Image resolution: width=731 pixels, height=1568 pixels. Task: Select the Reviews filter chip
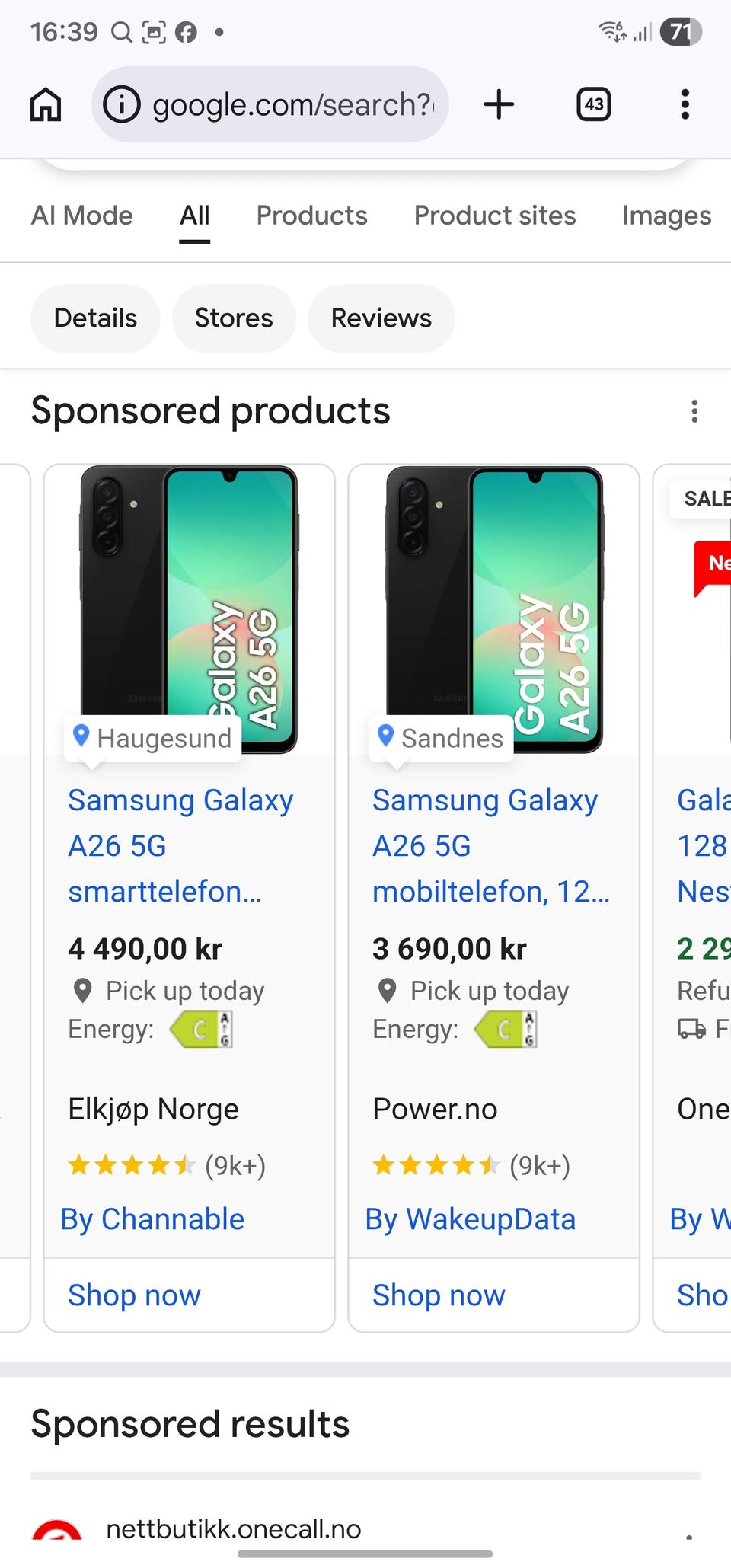381,318
